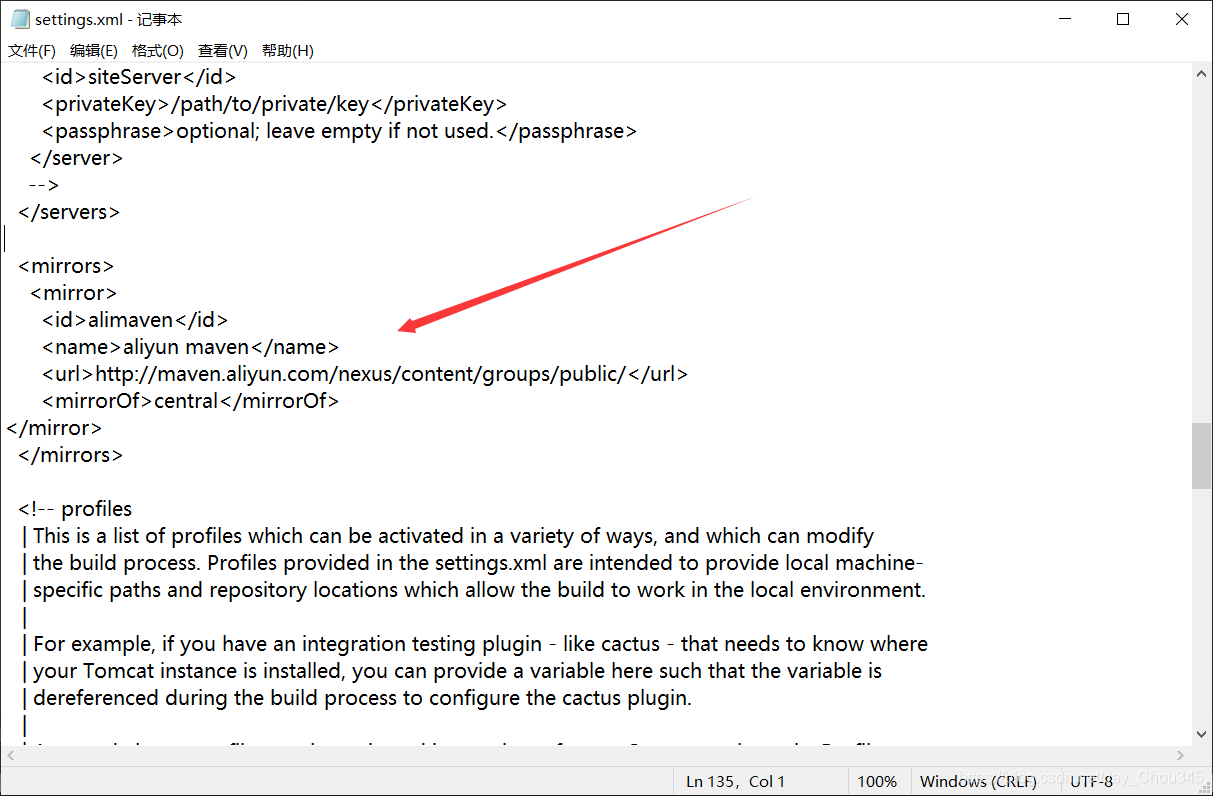The width and height of the screenshot is (1213, 796).
Task: Open the 编辑(E) menu
Action: (94, 50)
